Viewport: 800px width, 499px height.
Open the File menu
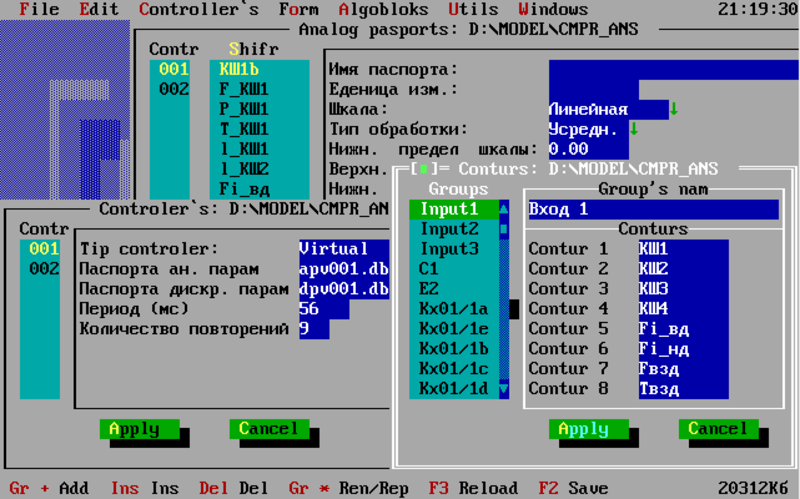[x=39, y=9]
